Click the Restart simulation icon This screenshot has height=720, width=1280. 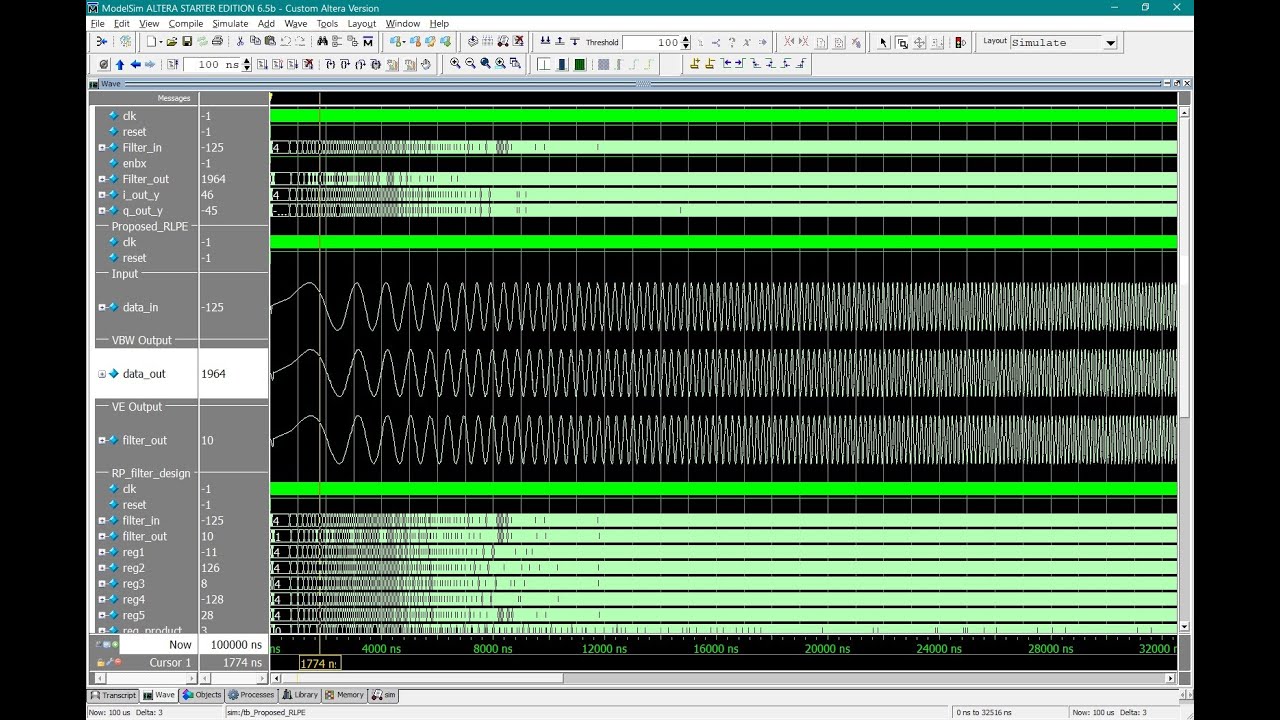[x=173, y=64]
